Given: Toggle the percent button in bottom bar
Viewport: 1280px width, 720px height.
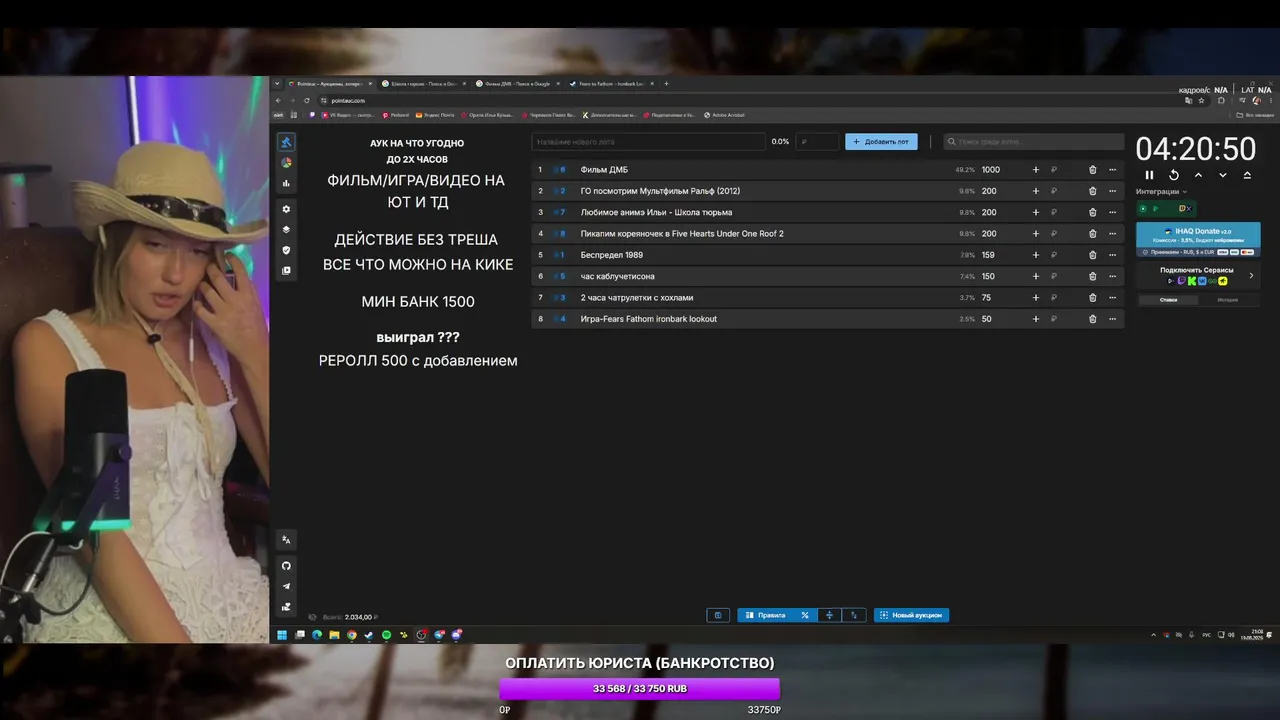Looking at the screenshot, I should [805, 615].
